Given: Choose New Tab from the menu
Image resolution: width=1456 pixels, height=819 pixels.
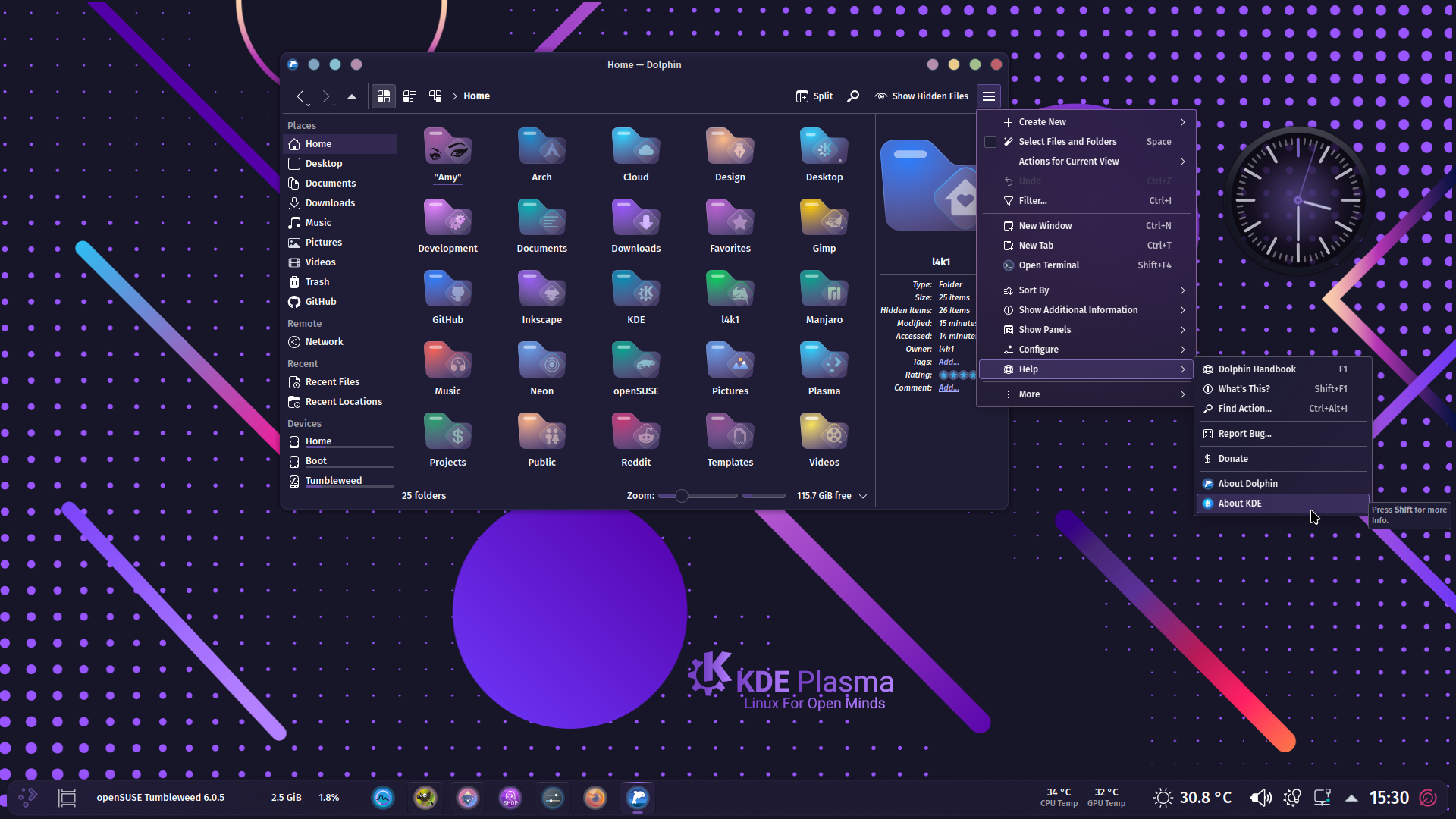Looking at the screenshot, I should (1087, 246).
